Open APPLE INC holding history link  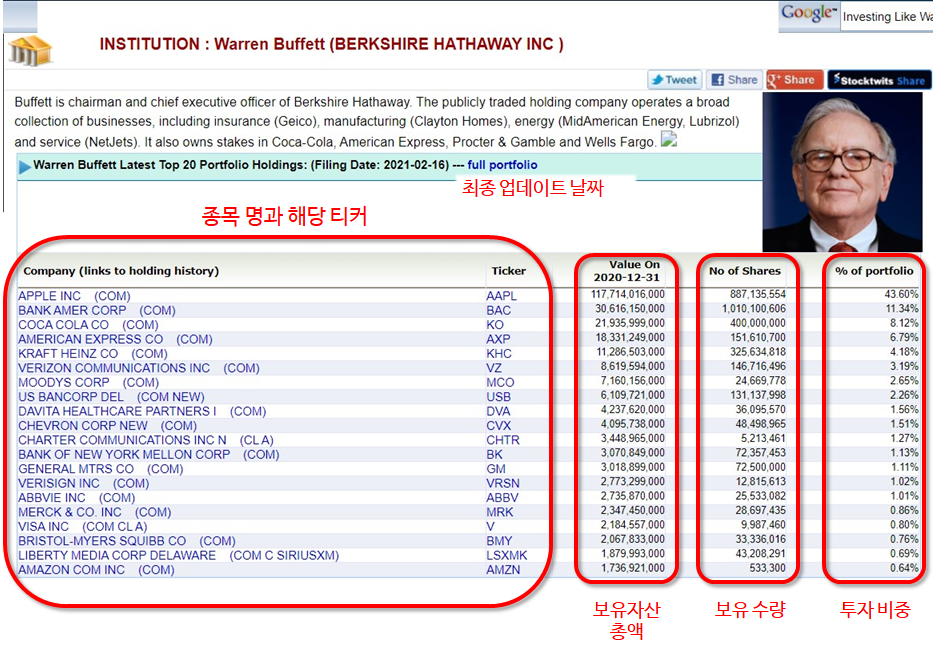pyautogui.click(x=74, y=296)
